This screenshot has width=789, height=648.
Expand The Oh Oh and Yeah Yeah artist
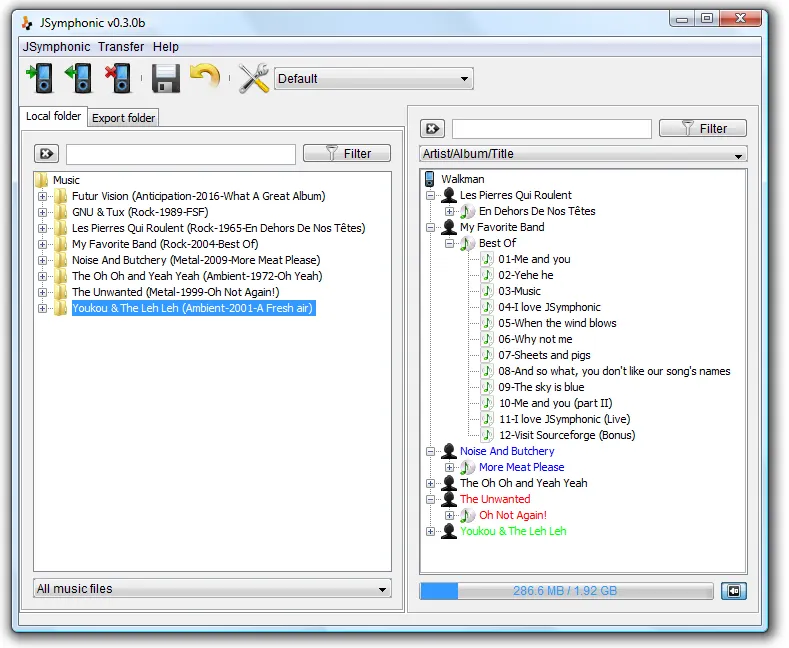click(430, 483)
